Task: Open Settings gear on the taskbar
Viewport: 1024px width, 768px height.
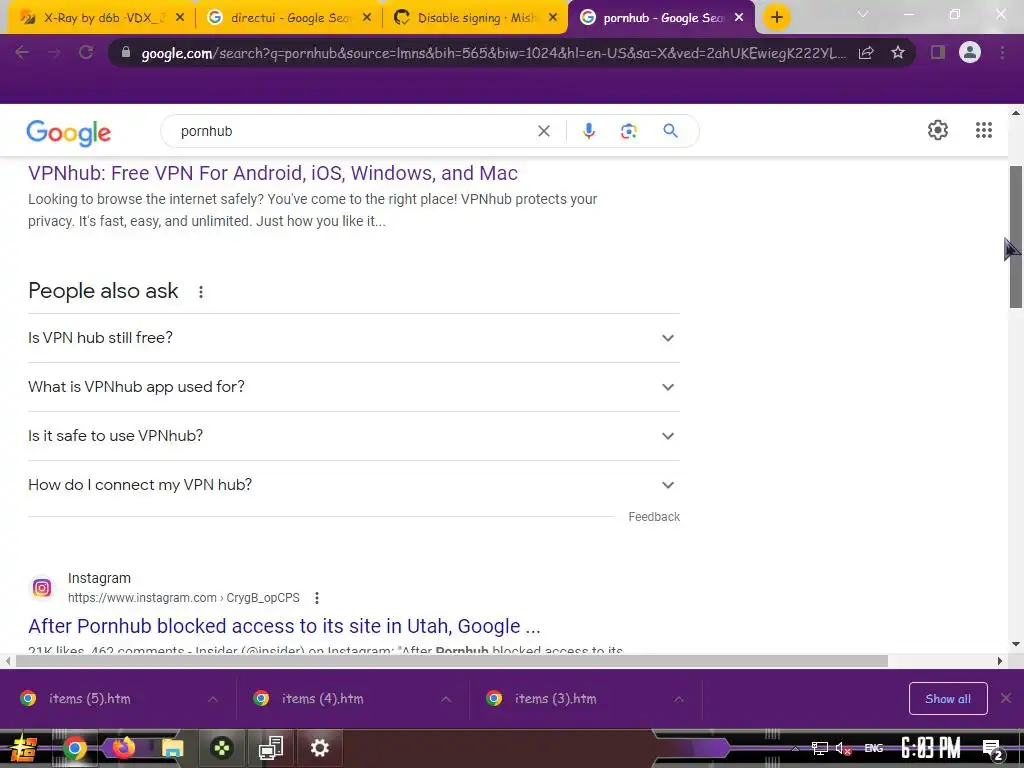Action: pos(319,748)
